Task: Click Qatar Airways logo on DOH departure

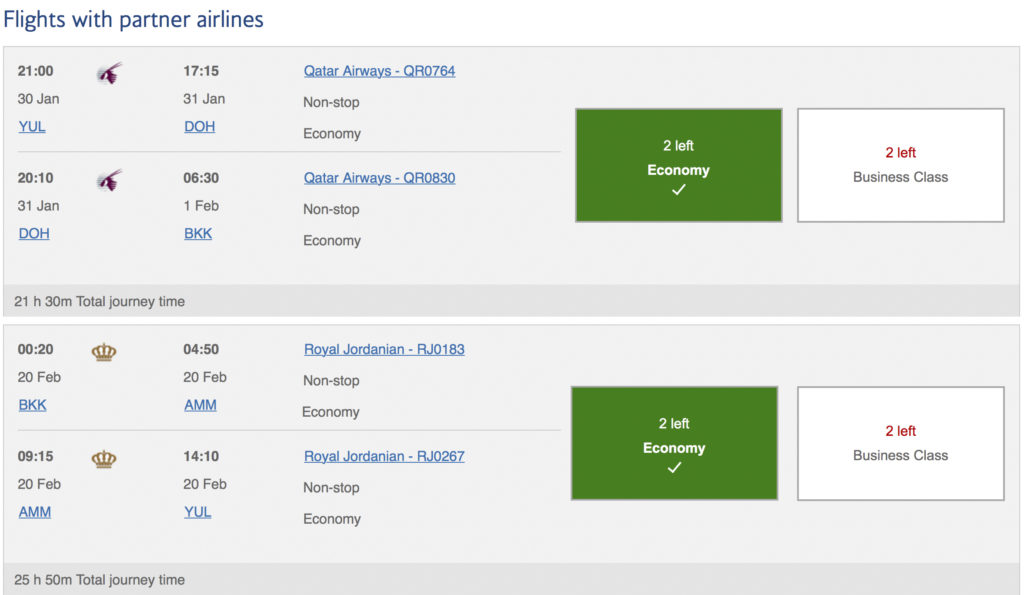Action: click(x=109, y=180)
